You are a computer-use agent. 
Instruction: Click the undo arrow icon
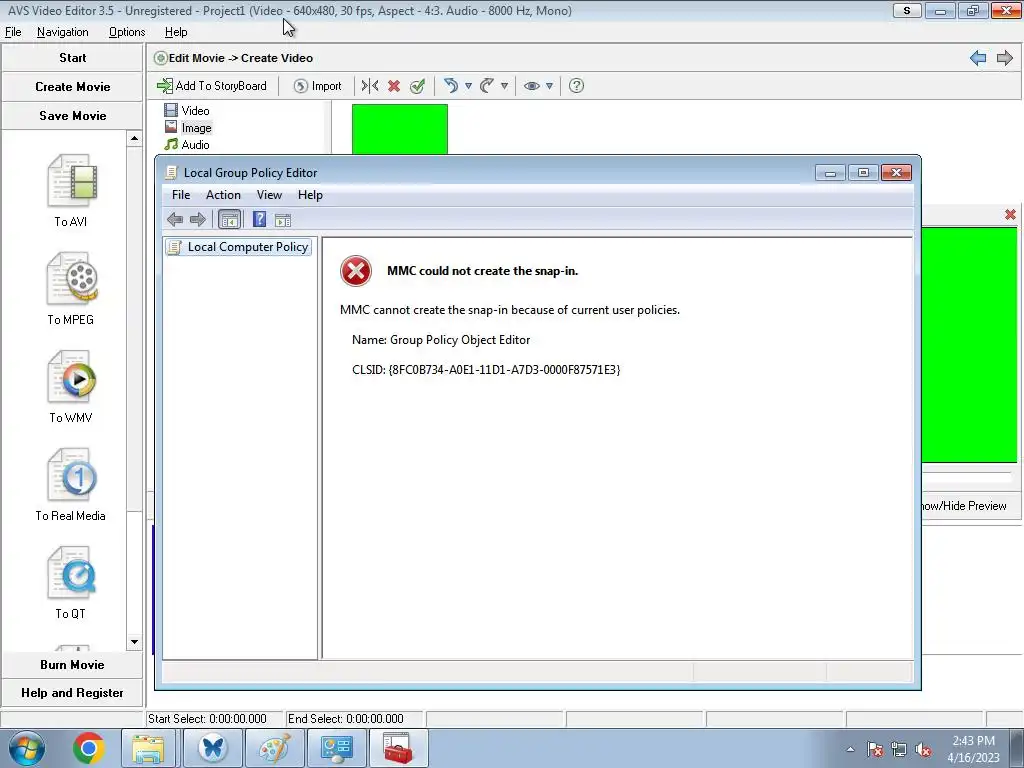(451, 86)
